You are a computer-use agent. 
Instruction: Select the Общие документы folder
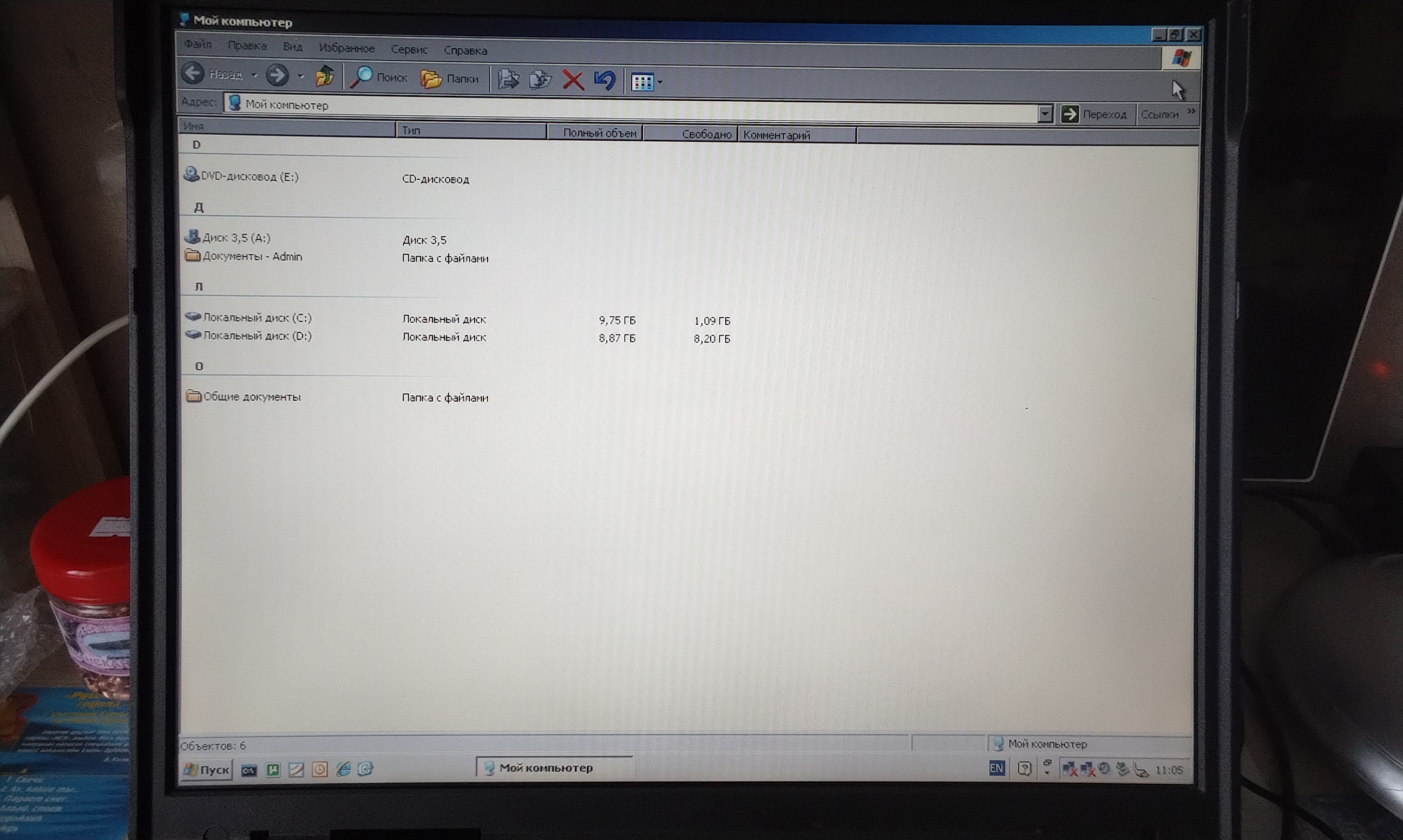(251, 396)
